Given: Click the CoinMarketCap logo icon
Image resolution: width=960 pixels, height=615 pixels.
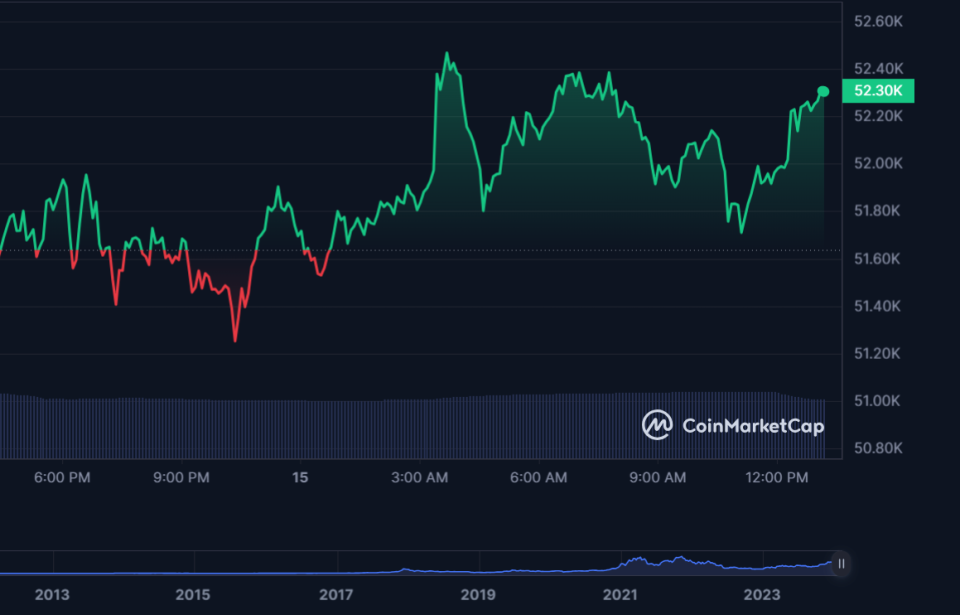Looking at the screenshot, I should pyautogui.click(x=657, y=424).
